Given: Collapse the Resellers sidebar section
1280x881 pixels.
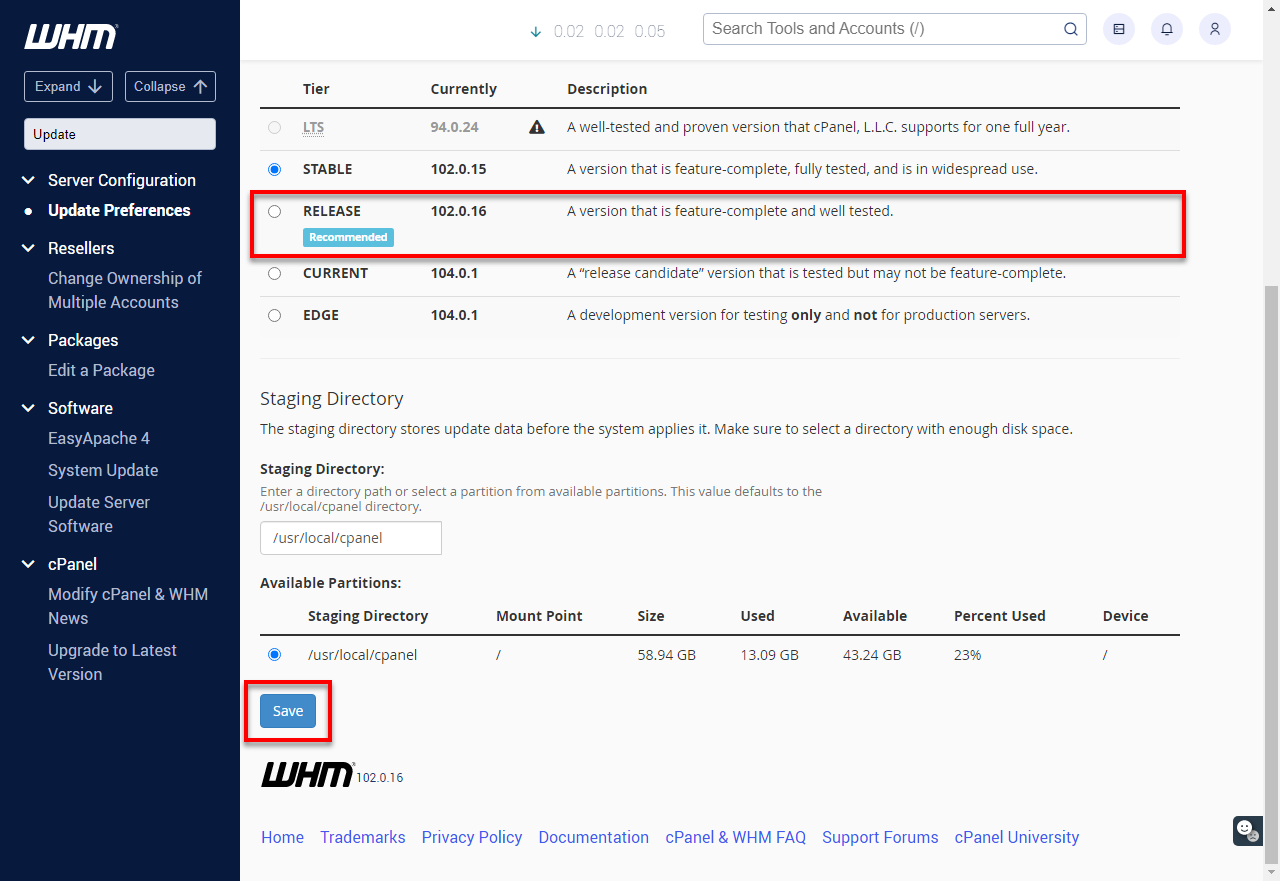Looking at the screenshot, I should tap(28, 248).
